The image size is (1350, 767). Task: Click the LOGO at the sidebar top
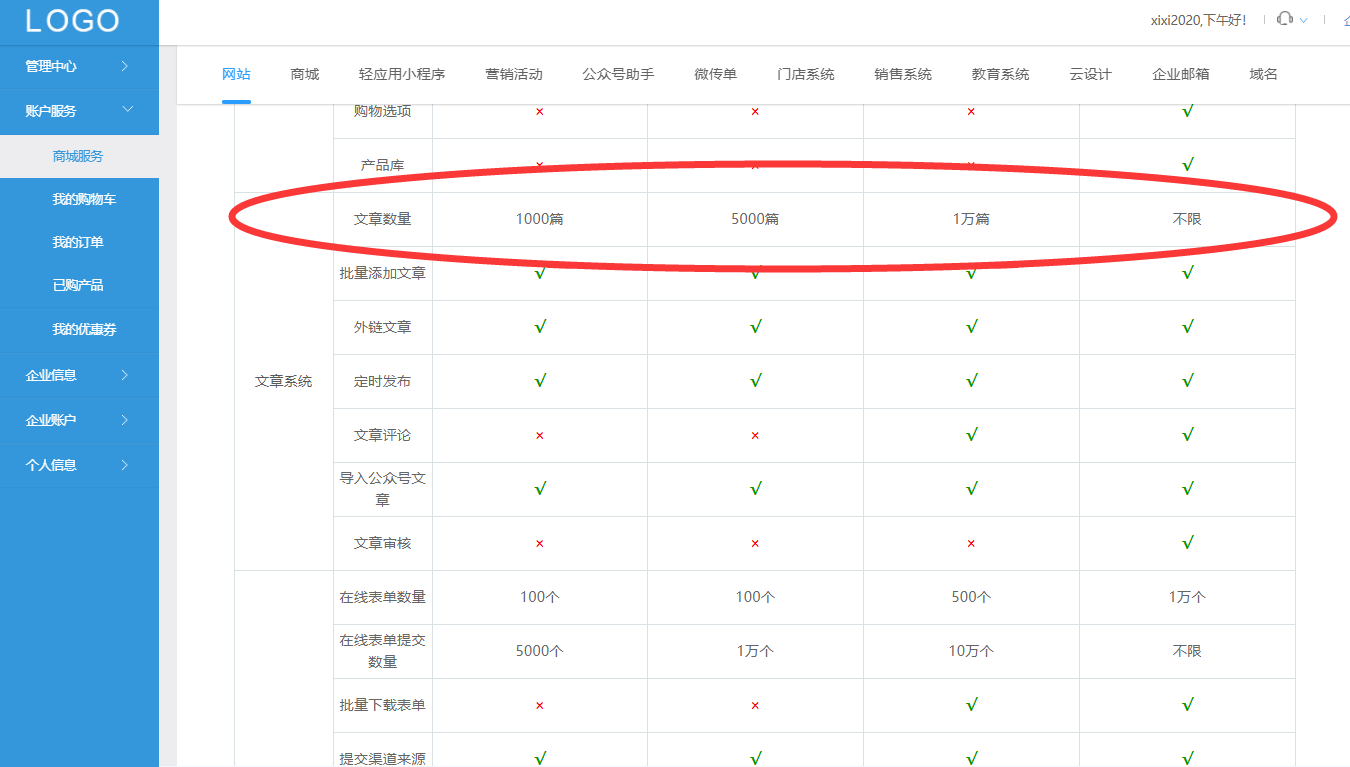(x=69, y=21)
